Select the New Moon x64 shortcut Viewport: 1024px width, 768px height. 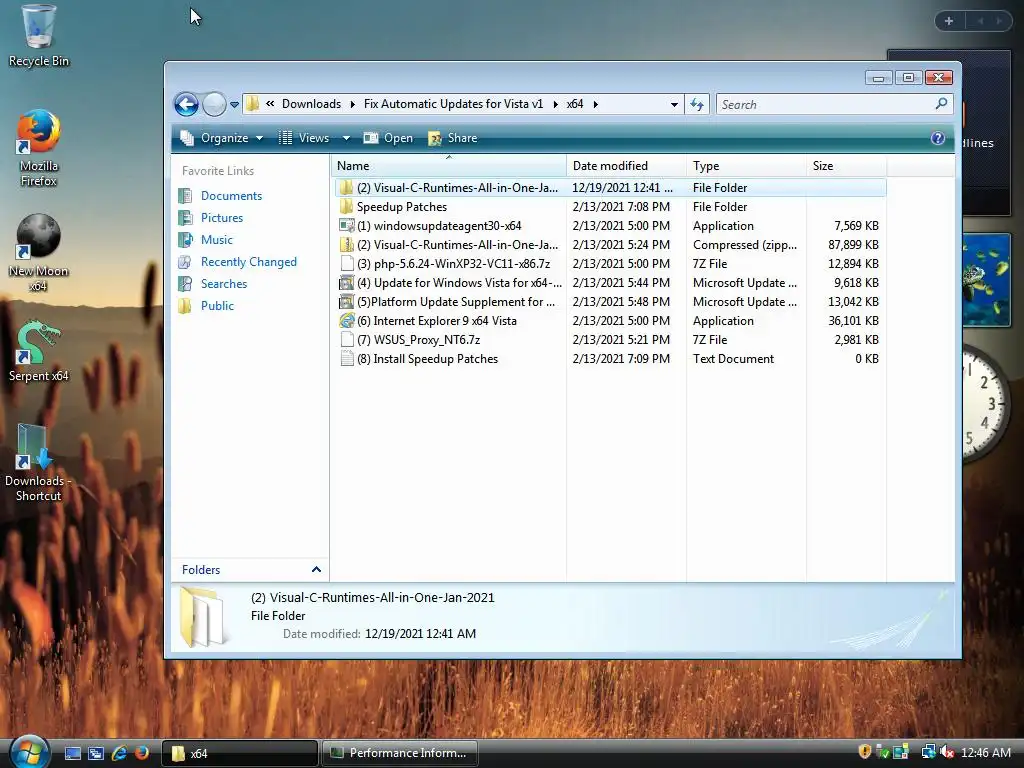pyautogui.click(x=38, y=253)
